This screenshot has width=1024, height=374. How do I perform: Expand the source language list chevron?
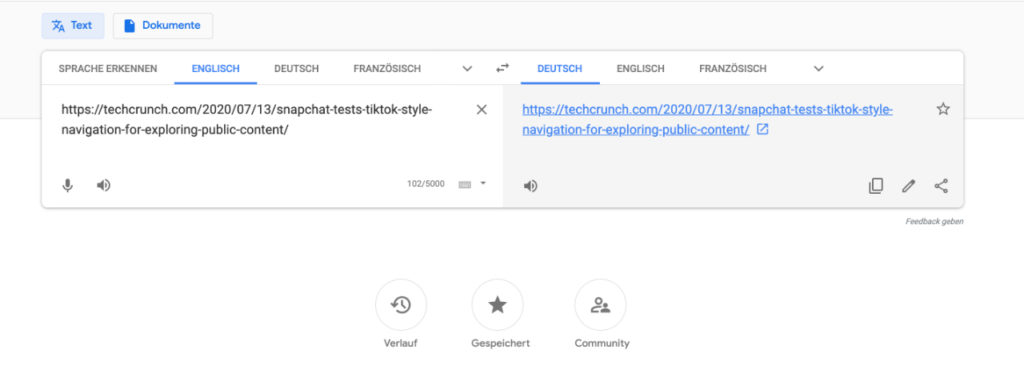[x=467, y=69]
